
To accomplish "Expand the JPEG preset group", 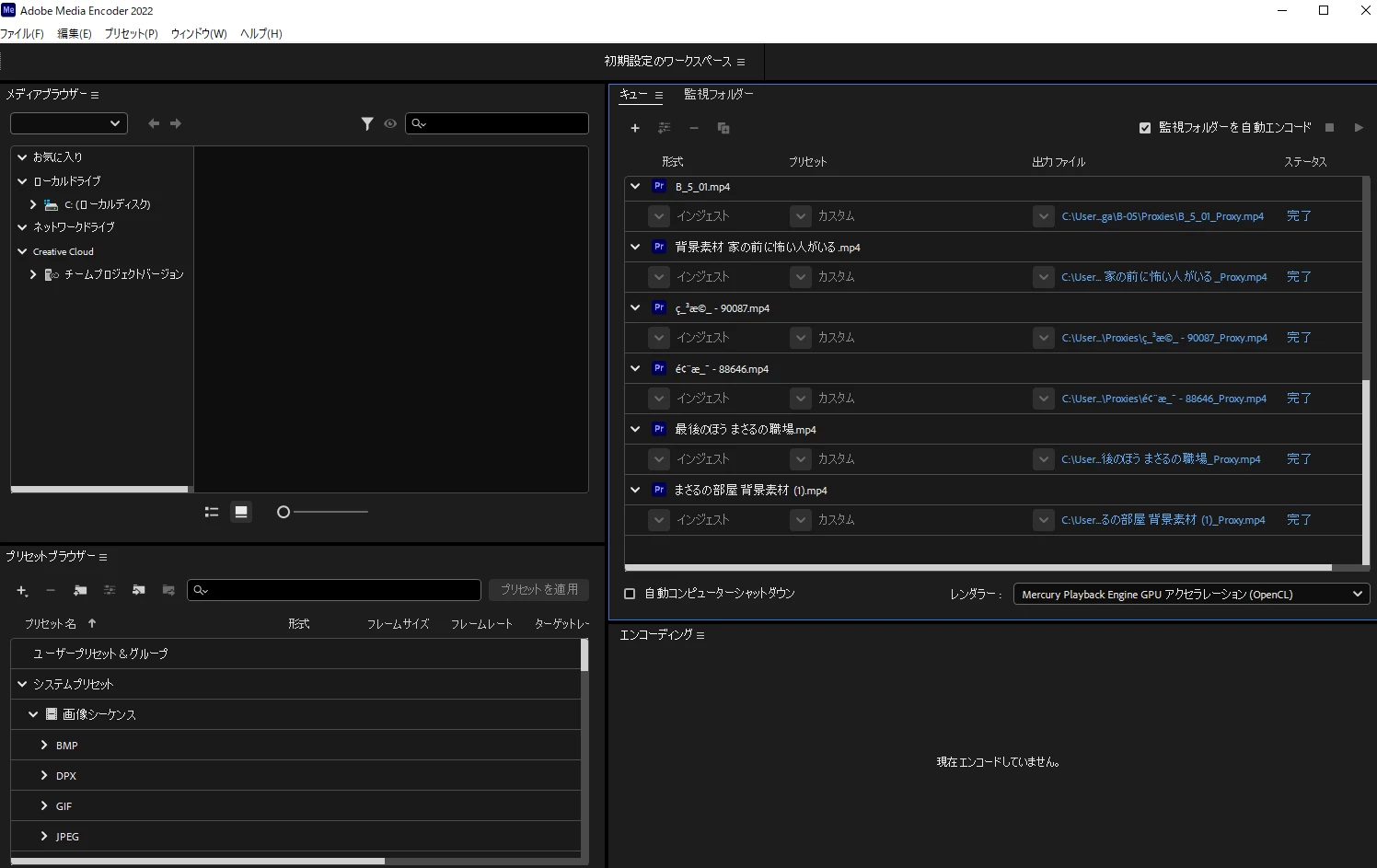I will [x=43, y=836].
